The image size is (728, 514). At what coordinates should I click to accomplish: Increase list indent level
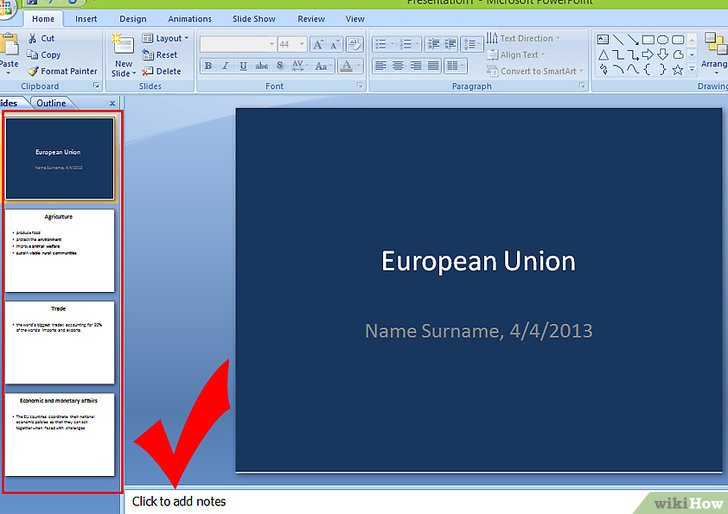pos(450,44)
